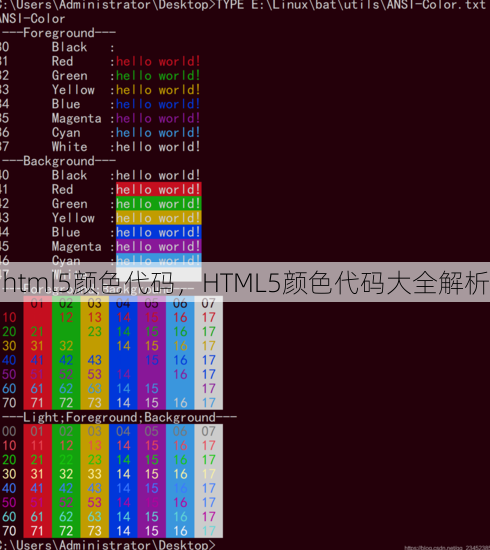Click header 04 in the Light grid

coord(123,431)
